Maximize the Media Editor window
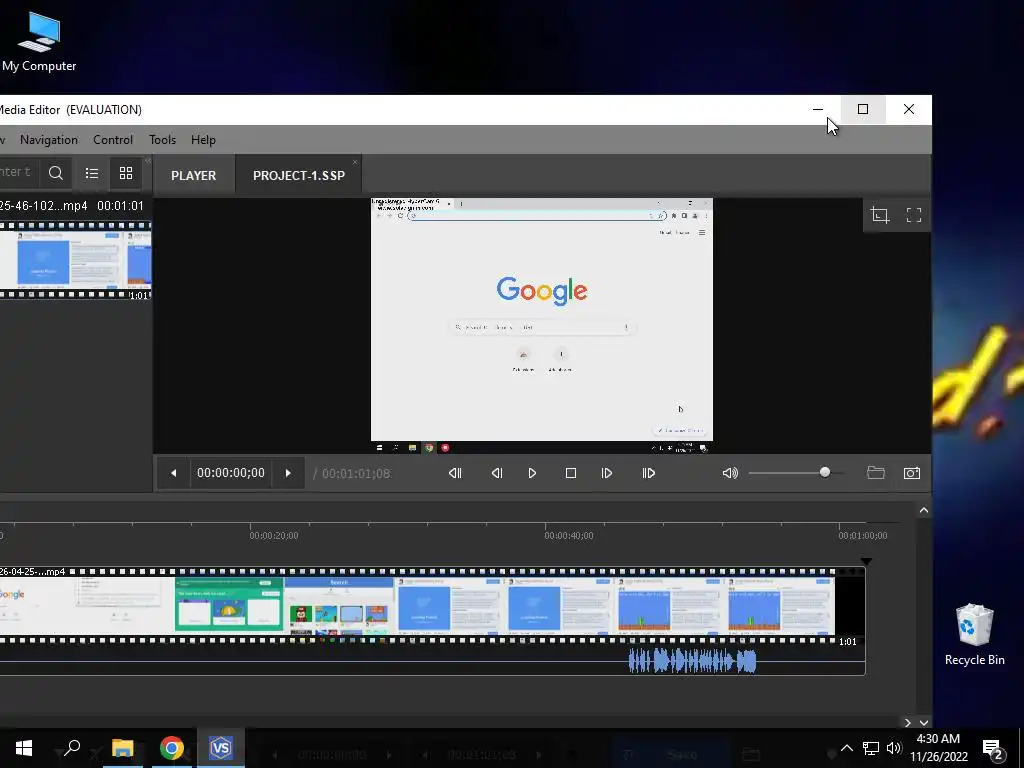Viewport: 1024px width, 768px height. [x=863, y=110]
